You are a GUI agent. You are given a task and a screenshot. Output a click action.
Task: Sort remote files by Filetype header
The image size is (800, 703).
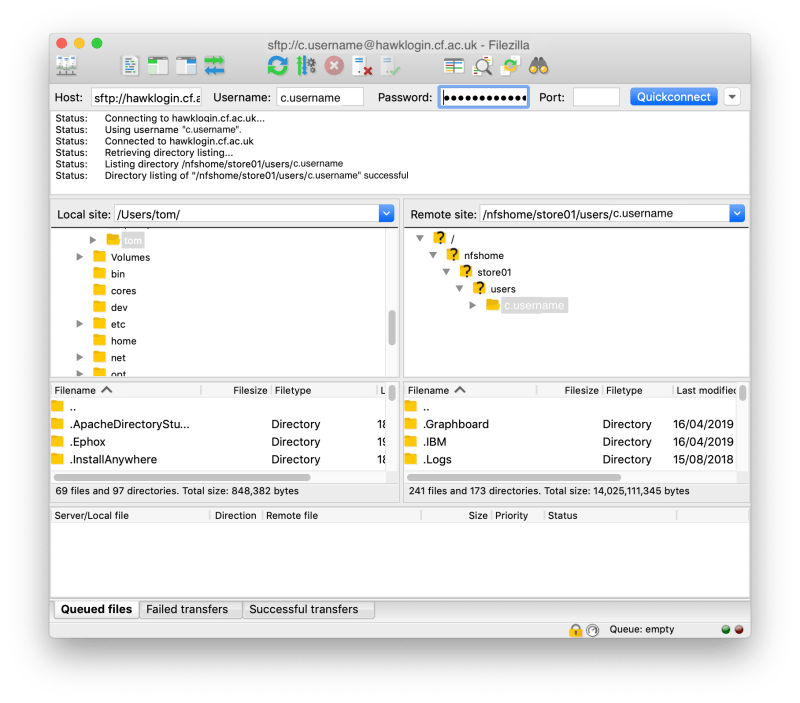coord(637,390)
